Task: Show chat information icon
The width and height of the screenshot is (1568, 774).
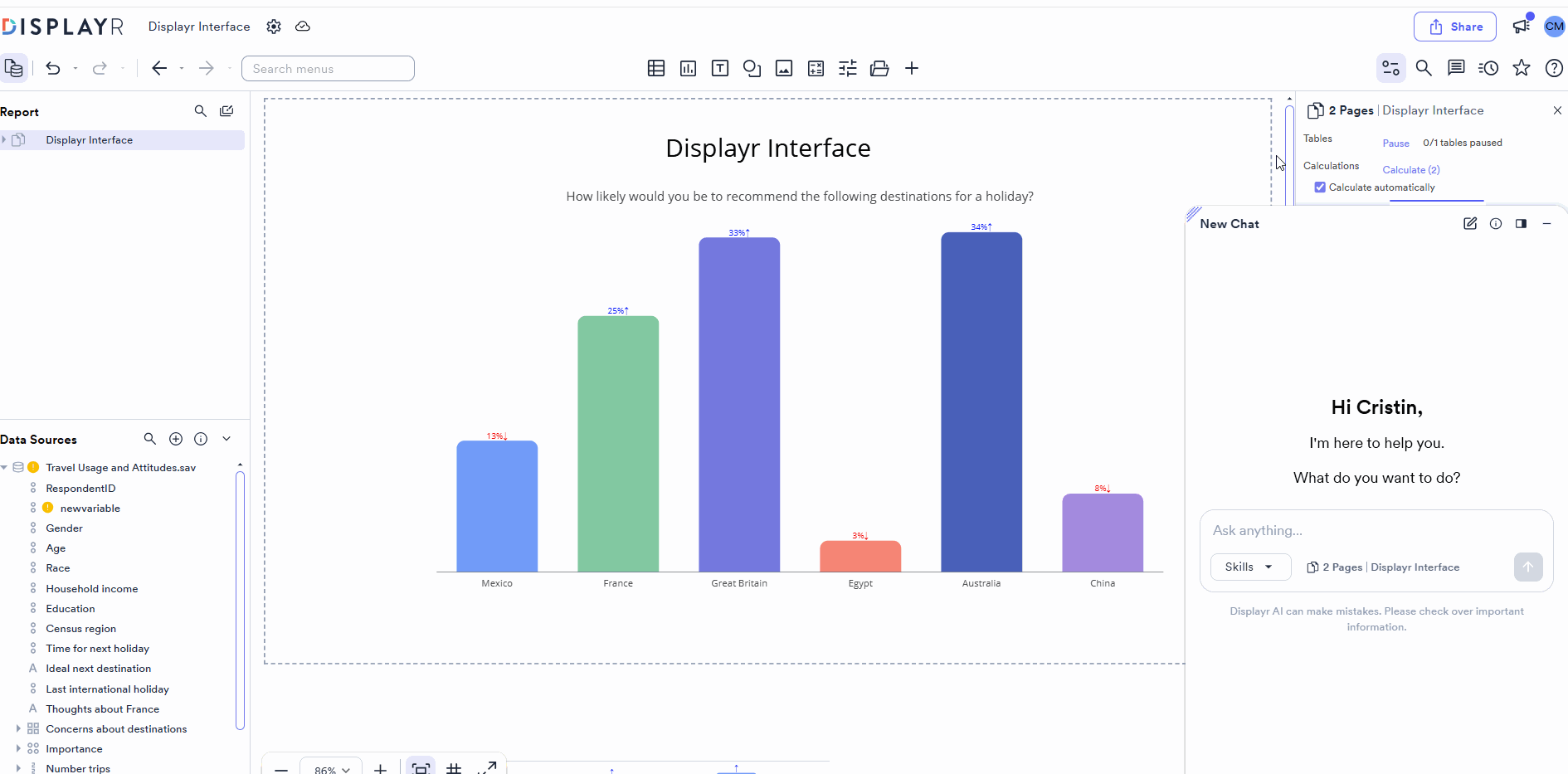Action: (1496, 224)
